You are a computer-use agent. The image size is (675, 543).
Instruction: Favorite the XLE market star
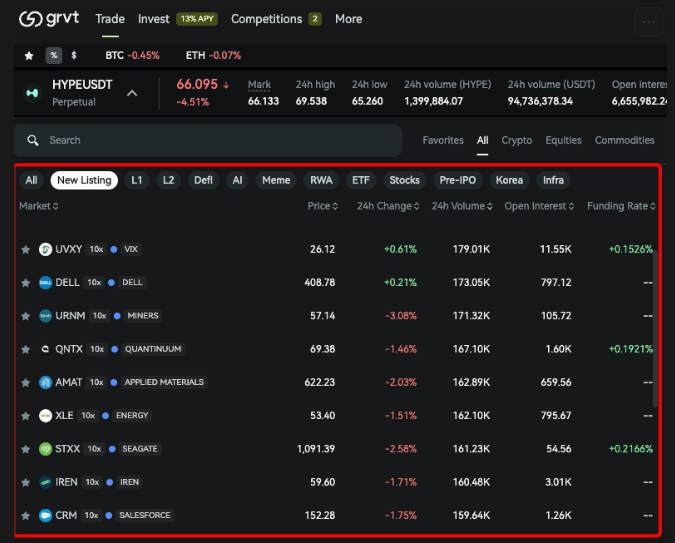(26, 416)
